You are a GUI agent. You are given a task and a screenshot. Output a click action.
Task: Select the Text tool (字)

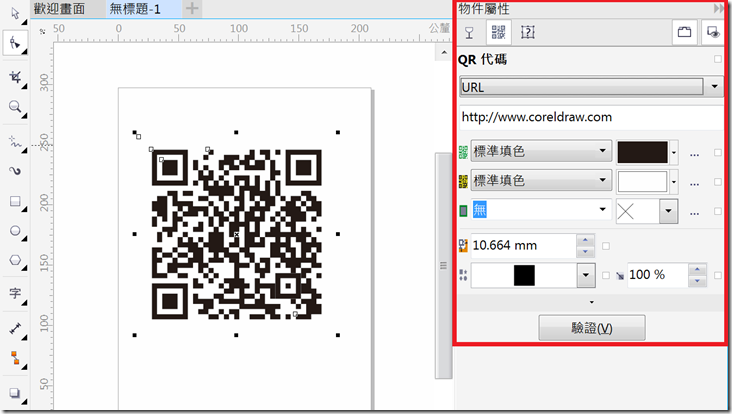tap(14, 293)
